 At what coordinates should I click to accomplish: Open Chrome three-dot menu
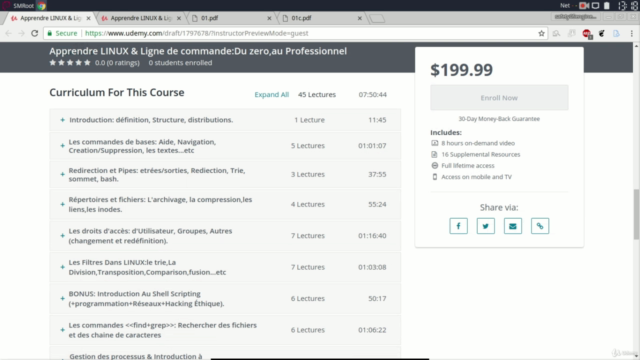(x=631, y=33)
